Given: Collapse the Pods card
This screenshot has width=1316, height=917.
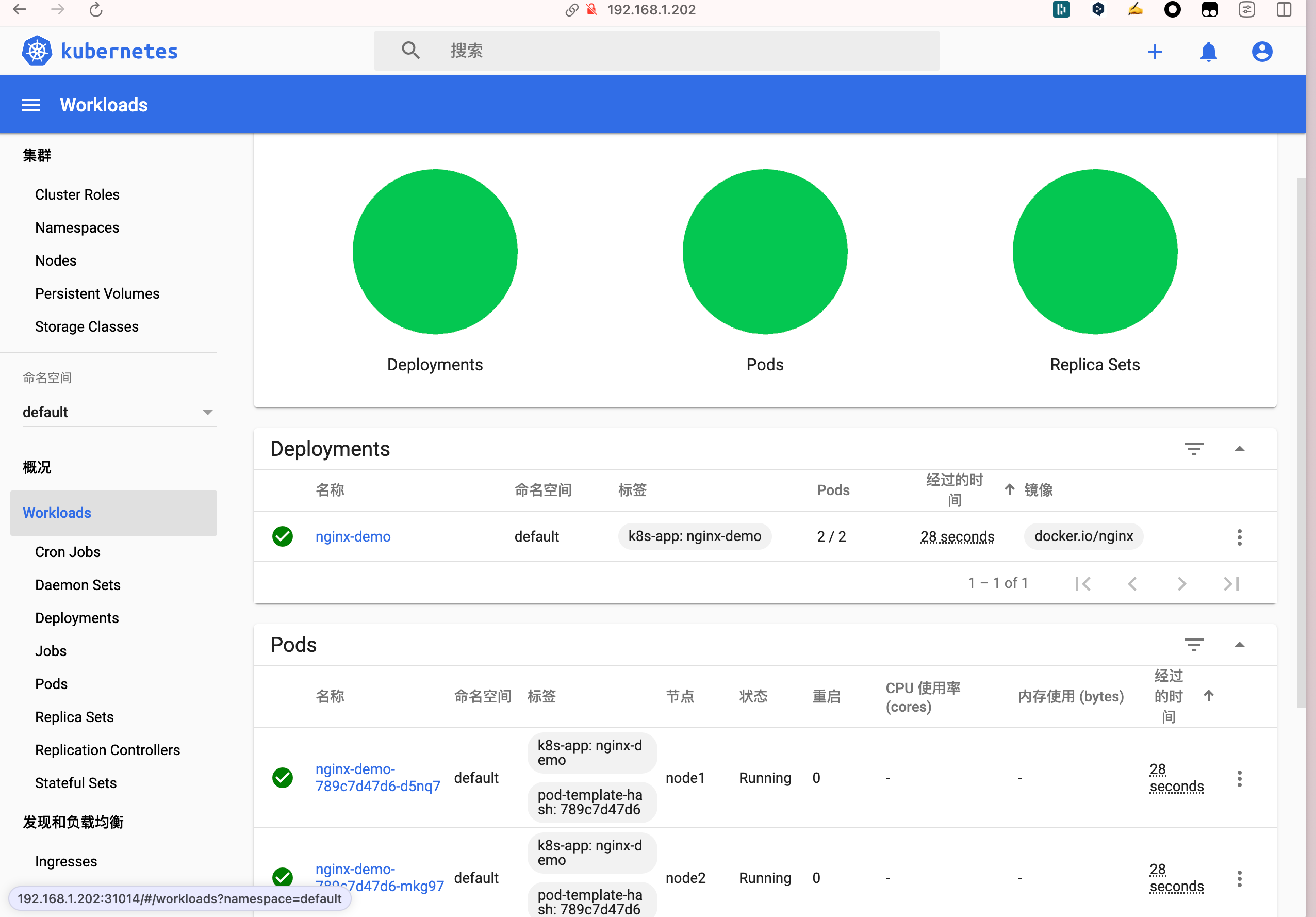Looking at the screenshot, I should [1239, 644].
